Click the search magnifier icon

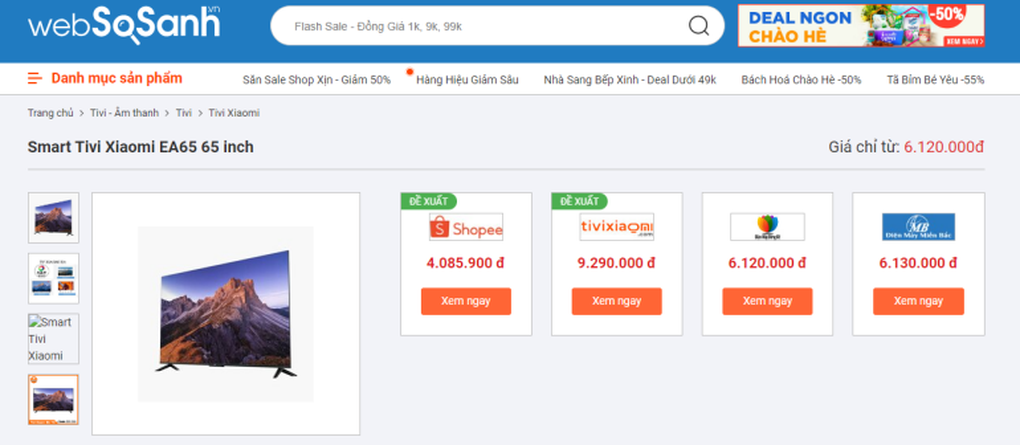pyautogui.click(x=699, y=26)
